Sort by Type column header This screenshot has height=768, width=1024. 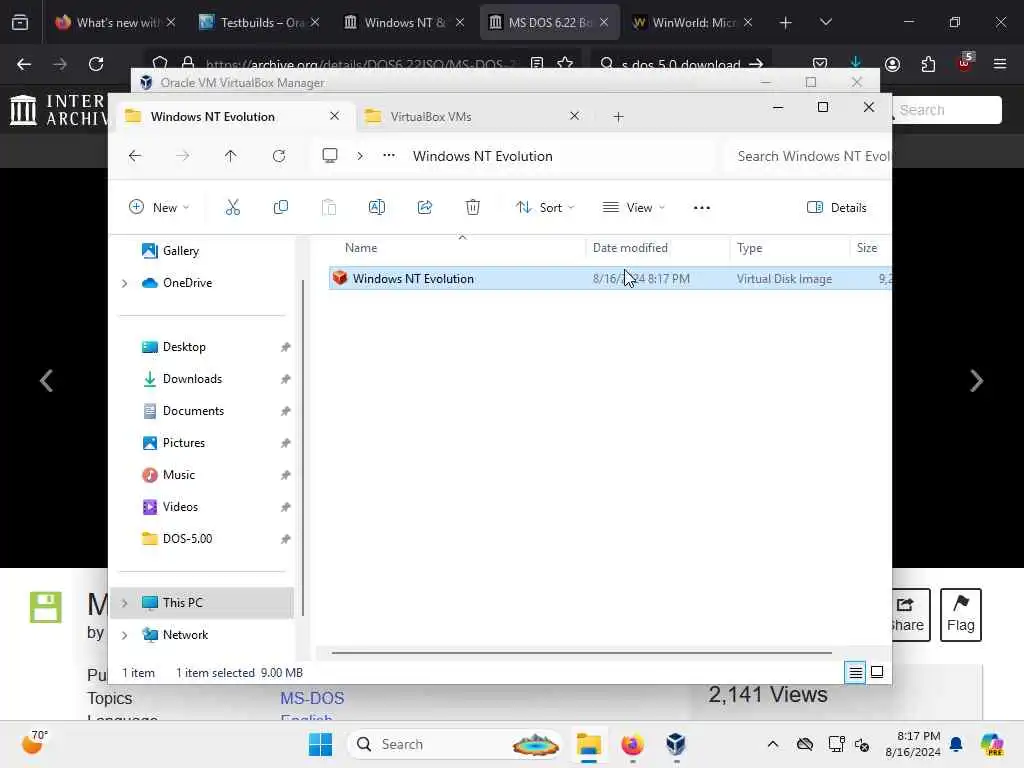pos(749,248)
